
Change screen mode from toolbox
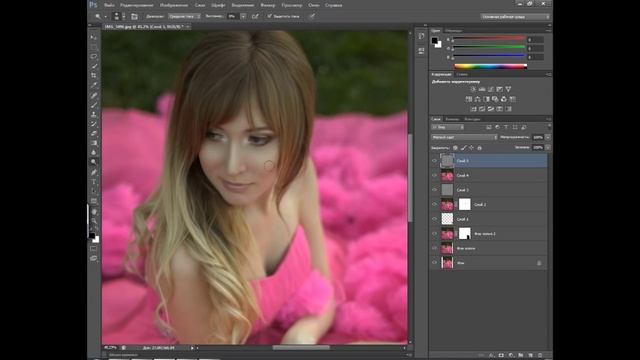coord(94,258)
